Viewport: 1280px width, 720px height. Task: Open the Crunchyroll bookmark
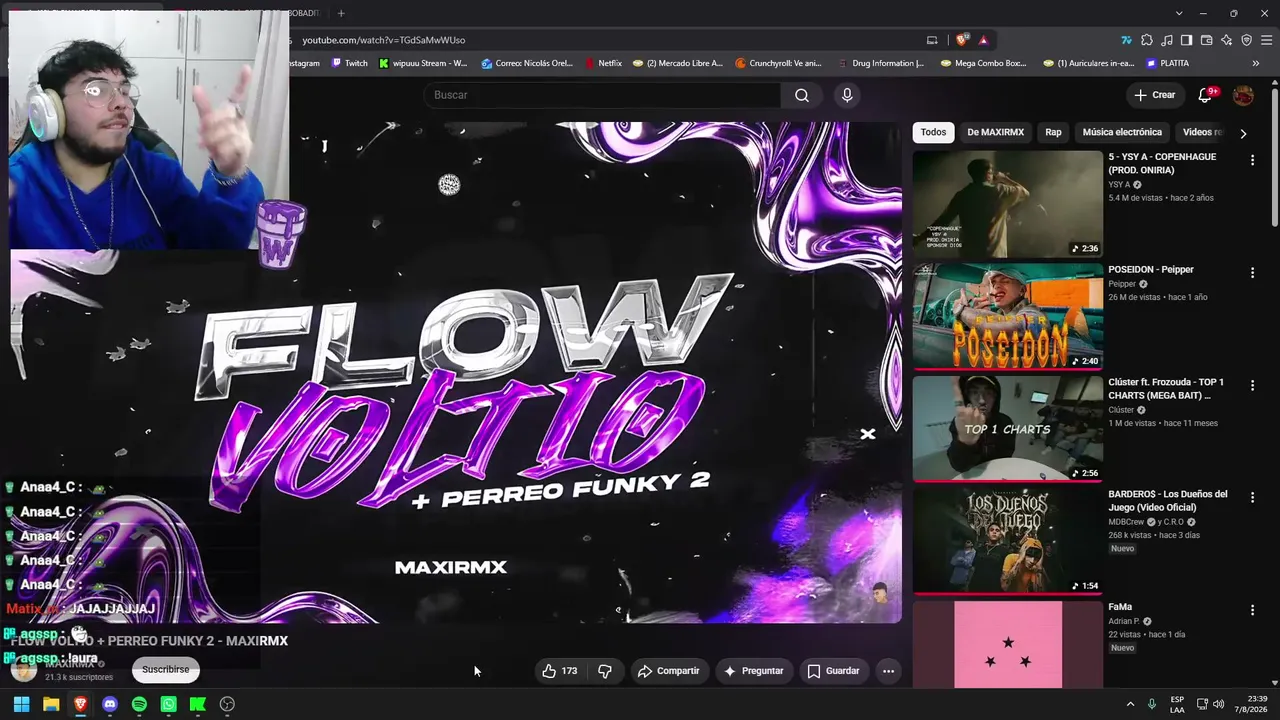pyautogui.click(x=778, y=63)
